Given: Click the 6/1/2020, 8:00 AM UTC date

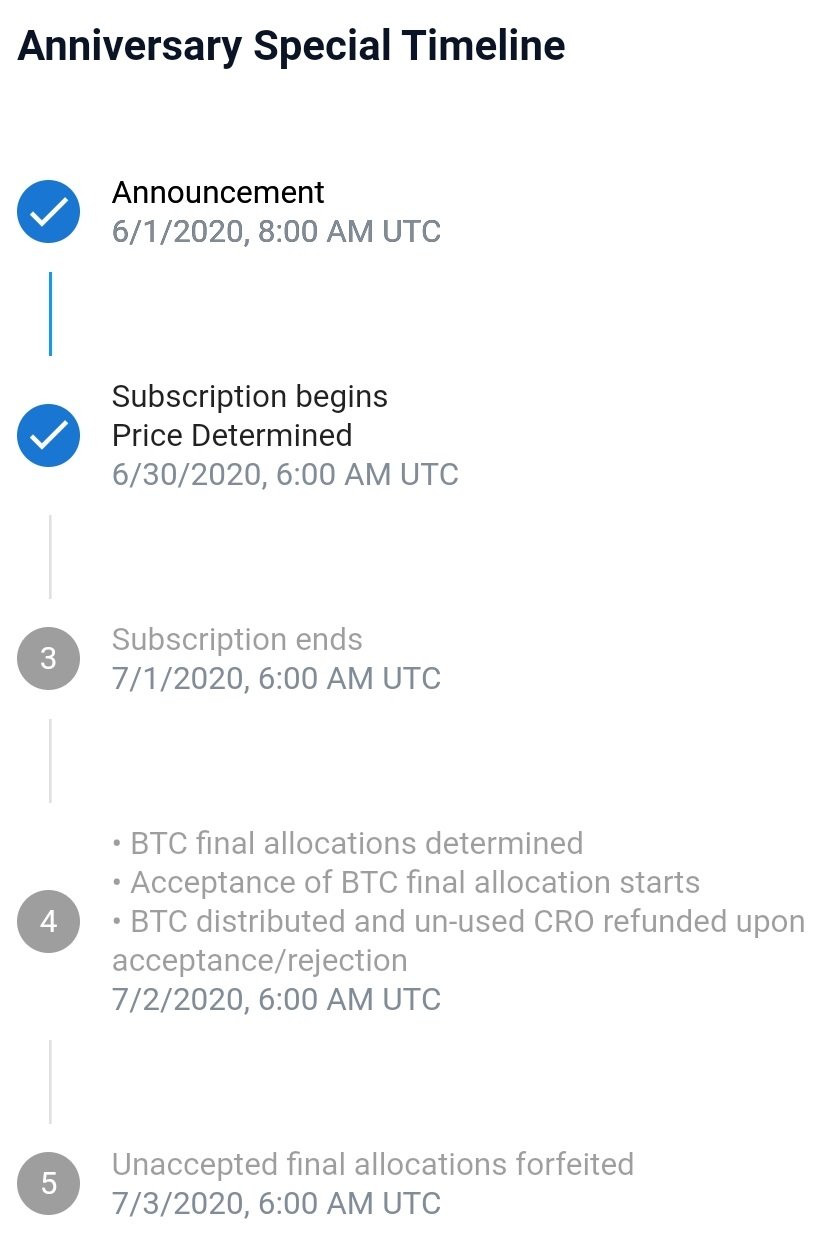Looking at the screenshot, I should pos(276,232).
